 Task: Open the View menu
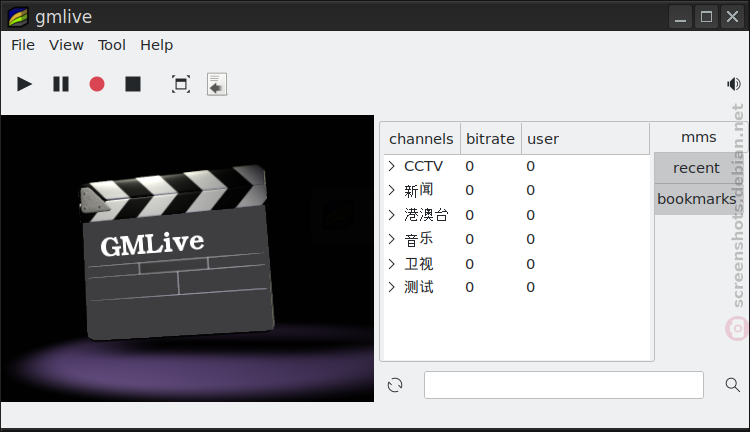pyautogui.click(x=66, y=45)
